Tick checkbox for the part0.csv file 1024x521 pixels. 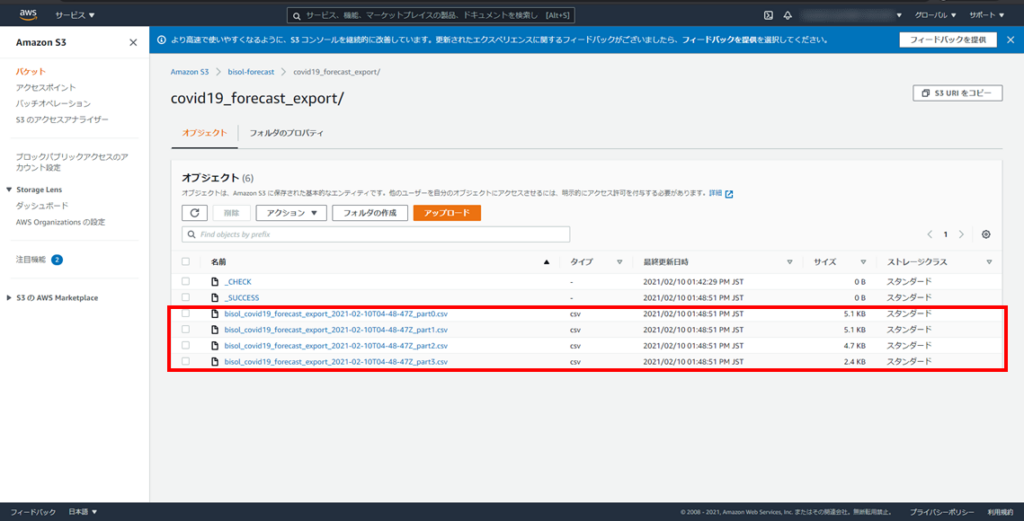186,313
